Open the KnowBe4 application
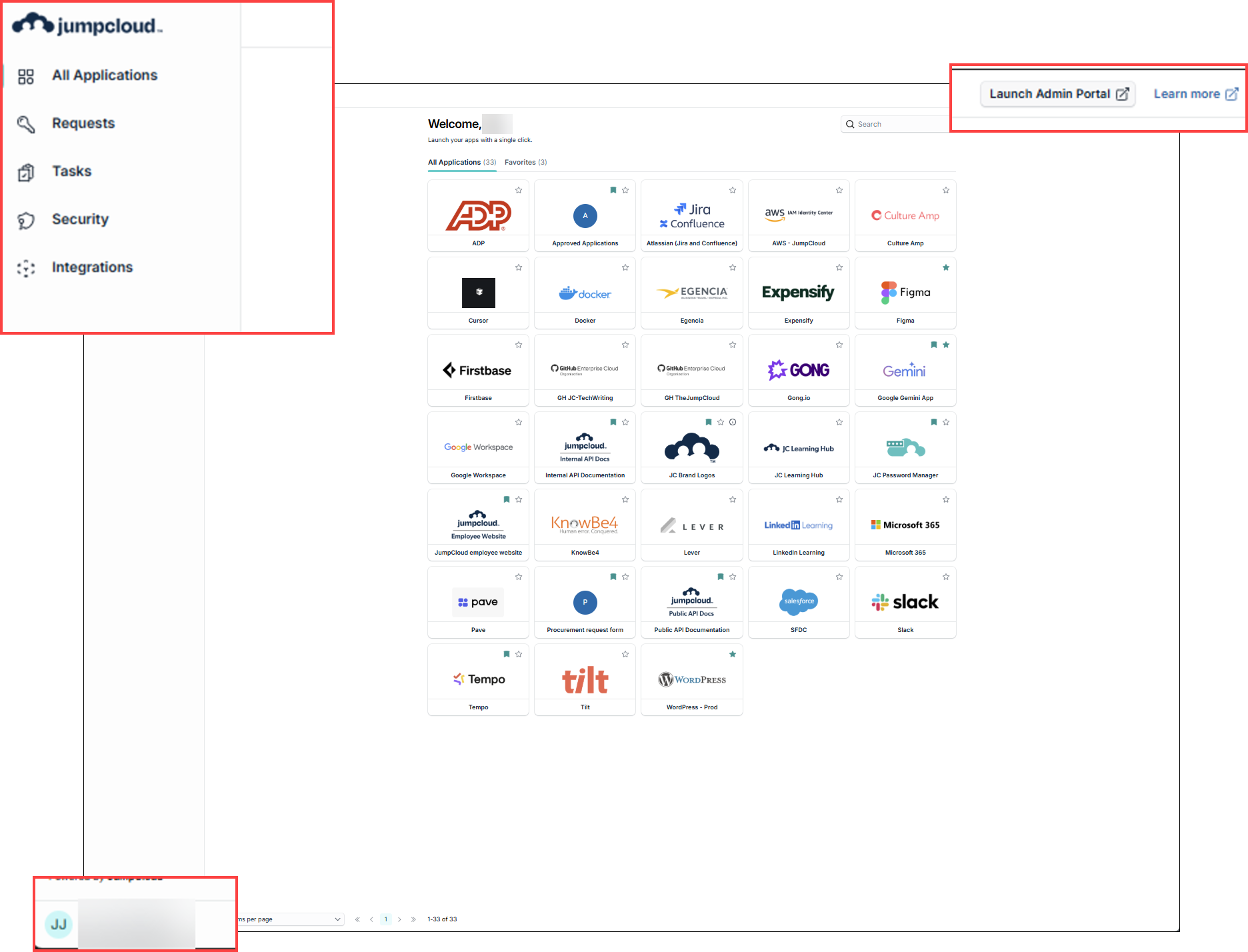The width and height of the screenshot is (1248, 952). (x=585, y=525)
